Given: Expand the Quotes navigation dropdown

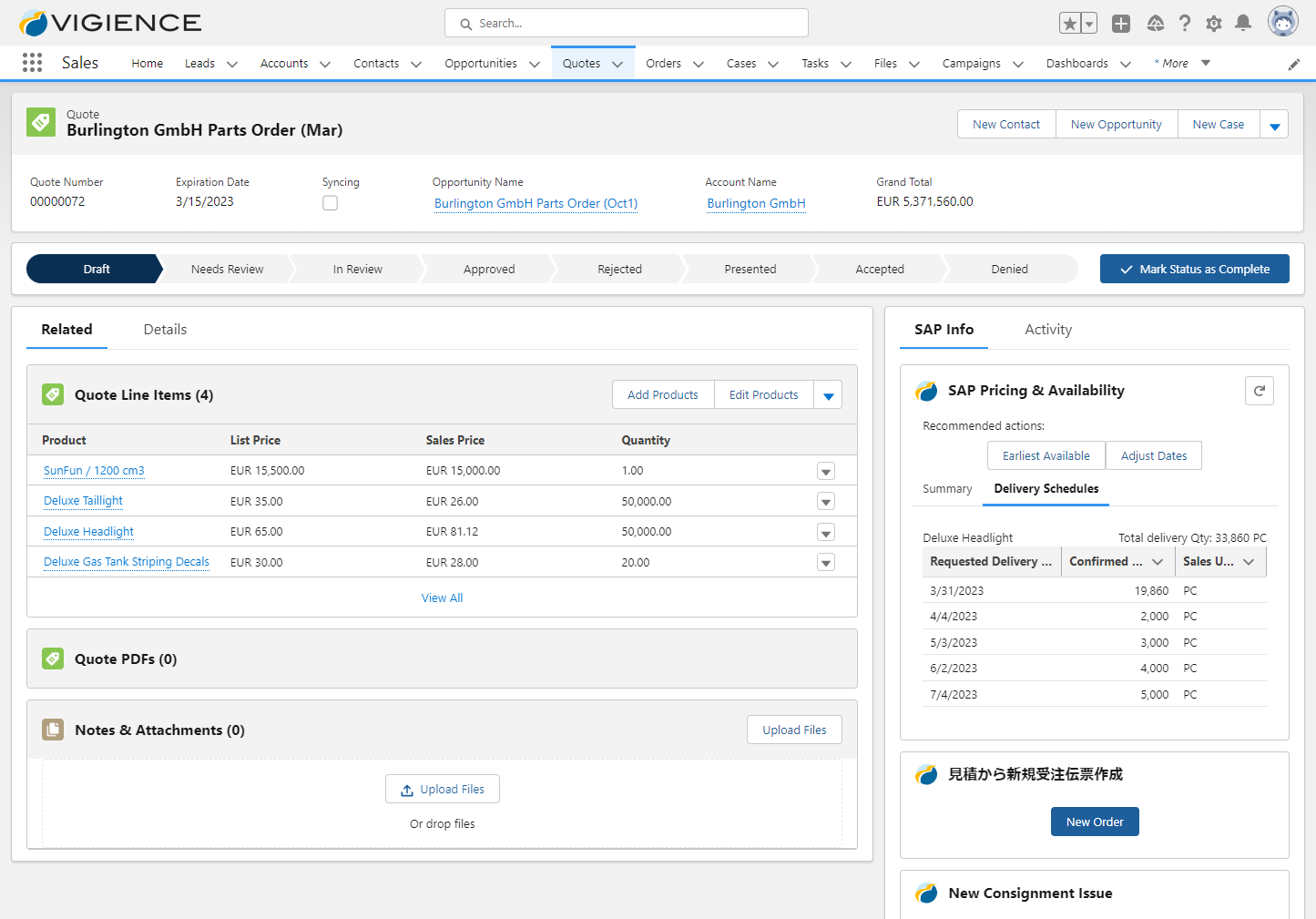Looking at the screenshot, I should pos(617,64).
